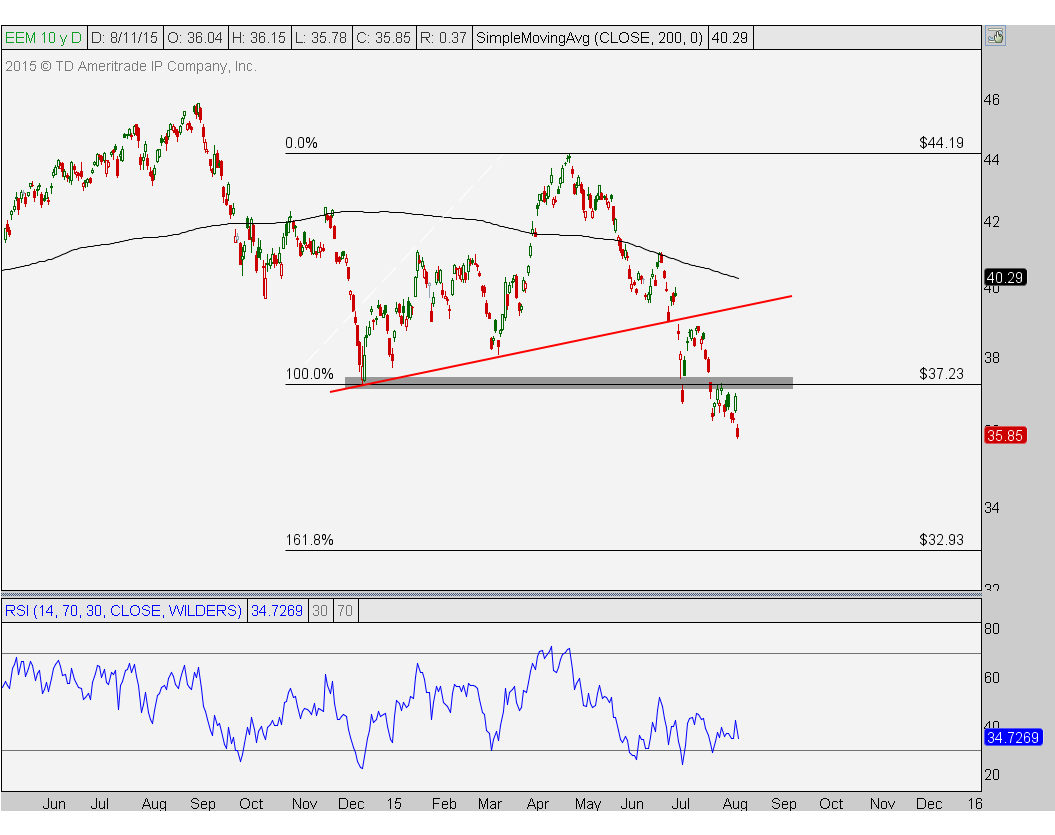The height and width of the screenshot is (835, 1055).
Task: Click the blue 34.7269 RSI axis bubble
Action: pos(1013,737)
